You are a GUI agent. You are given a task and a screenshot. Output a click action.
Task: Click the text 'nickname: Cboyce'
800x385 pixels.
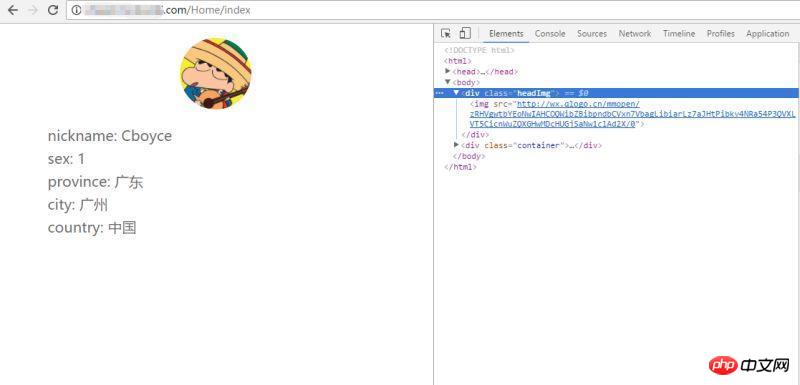coord(110,136)
